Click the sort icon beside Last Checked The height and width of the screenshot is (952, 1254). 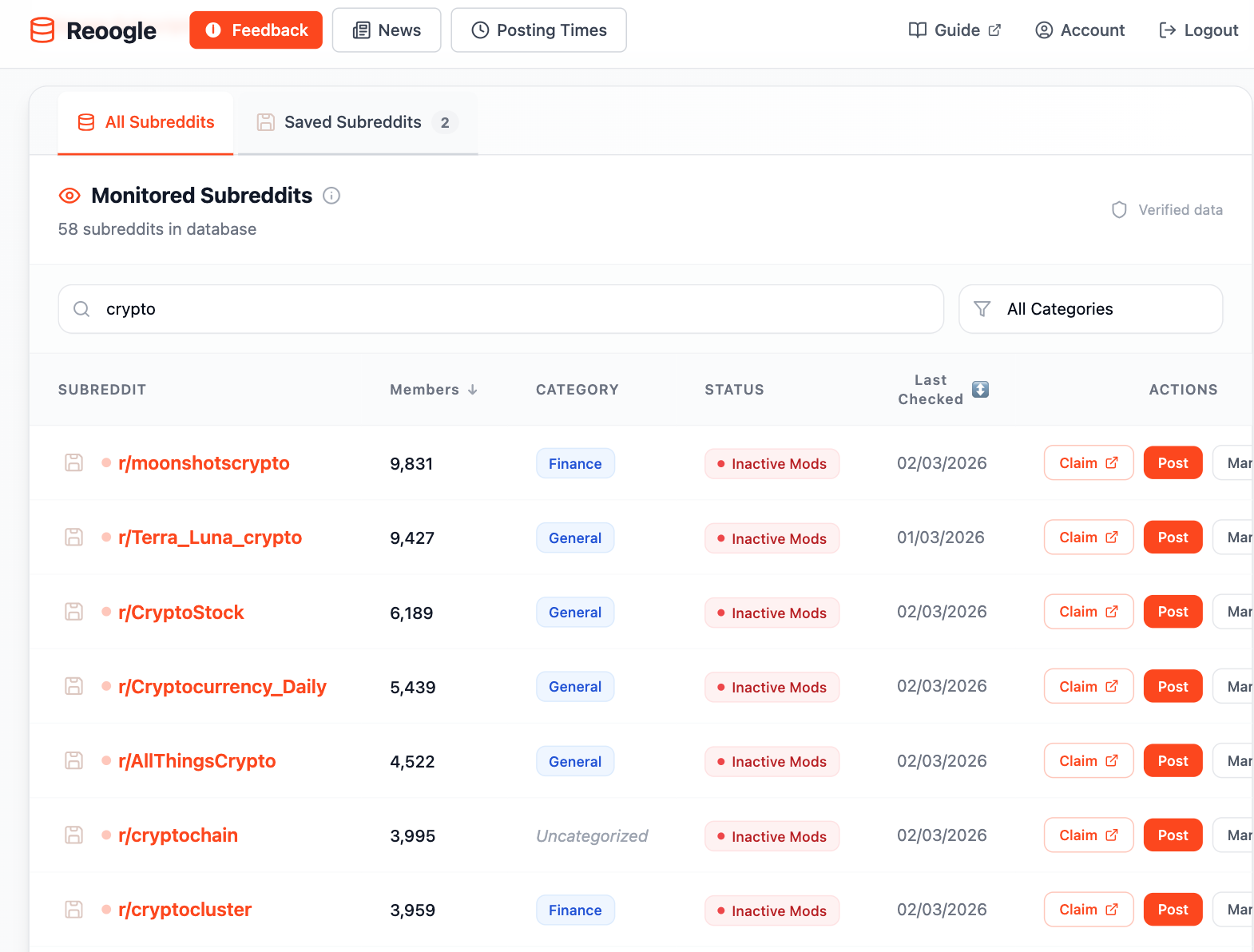(980, 389)
